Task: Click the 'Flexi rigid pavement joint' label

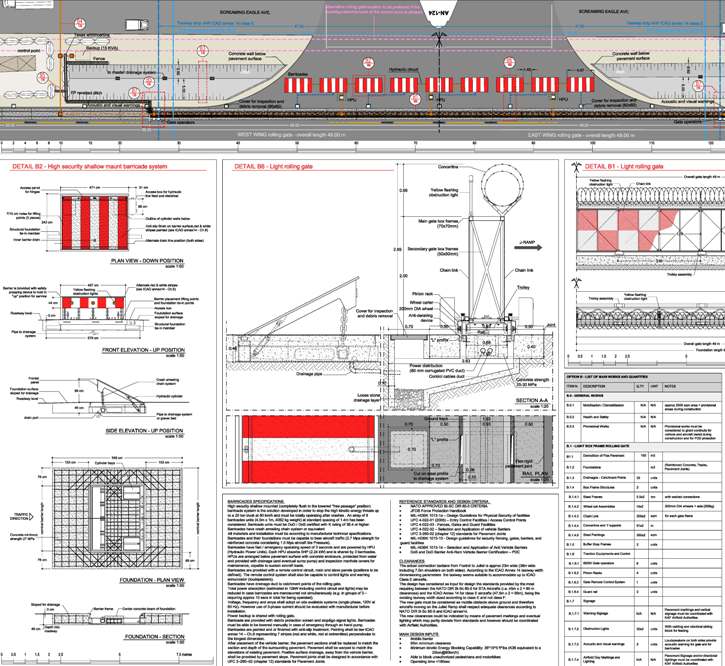Action: click(521, 463)
